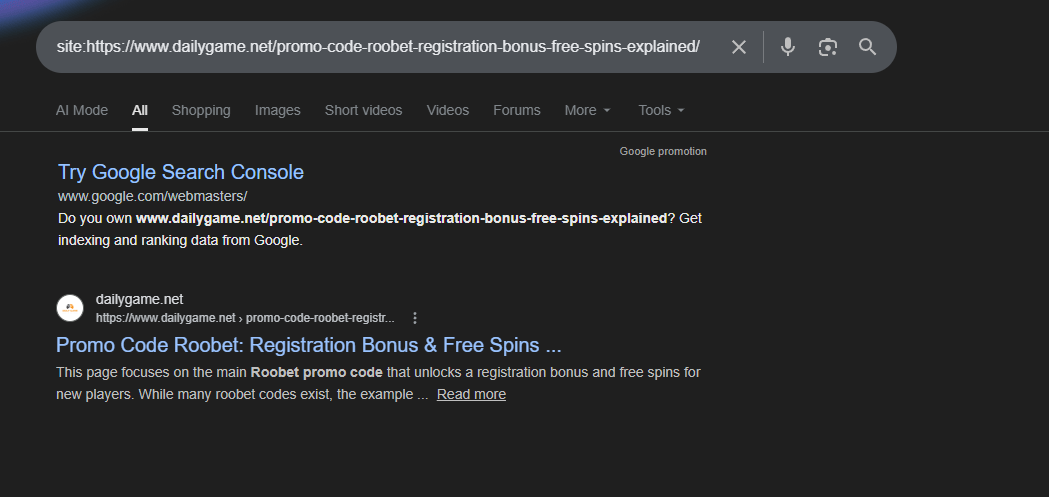
Task: Open the Short videos tab
Action: click(x=363, y=110)
